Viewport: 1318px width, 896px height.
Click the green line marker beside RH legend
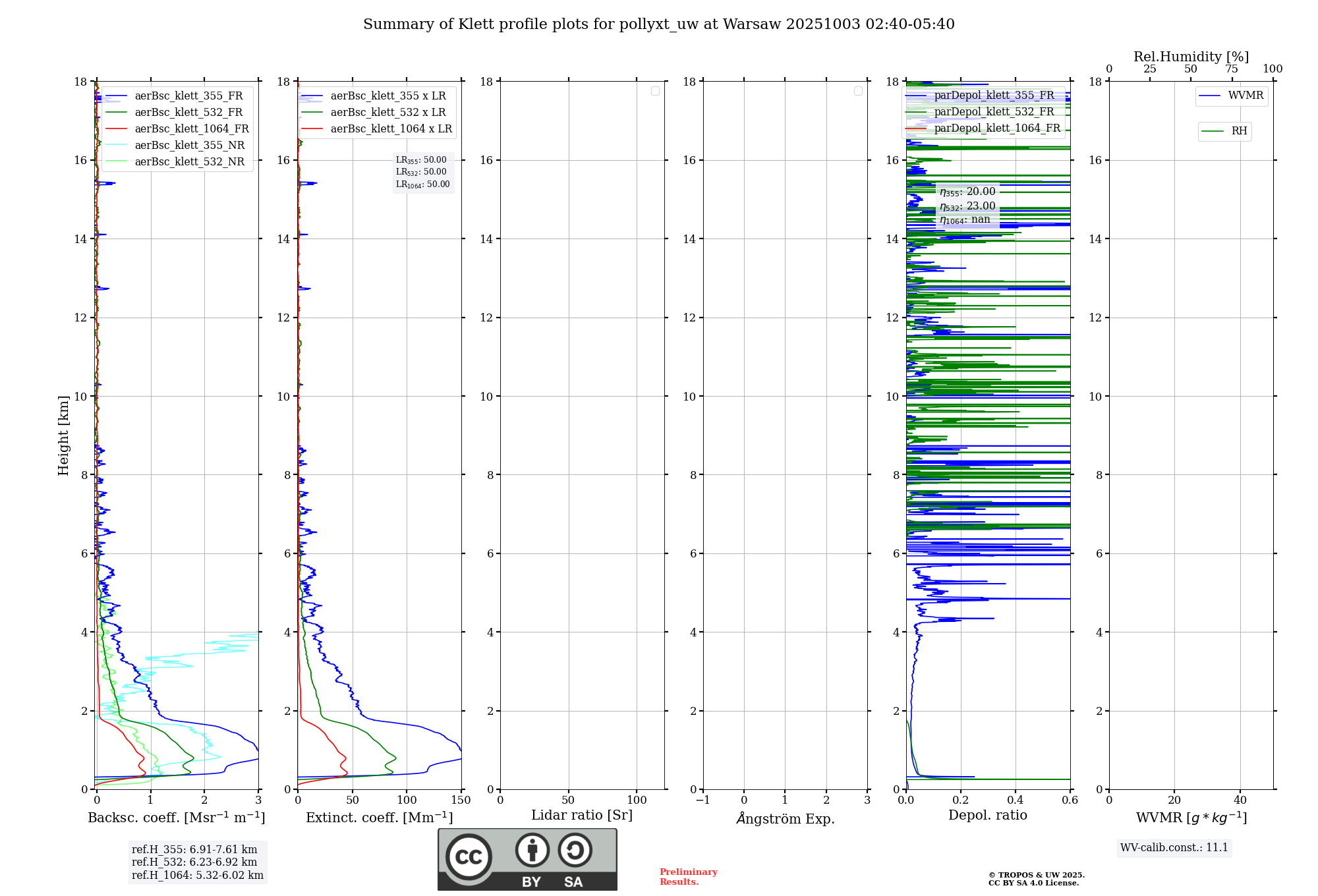pyautogui.click(x=1213, y=131)
